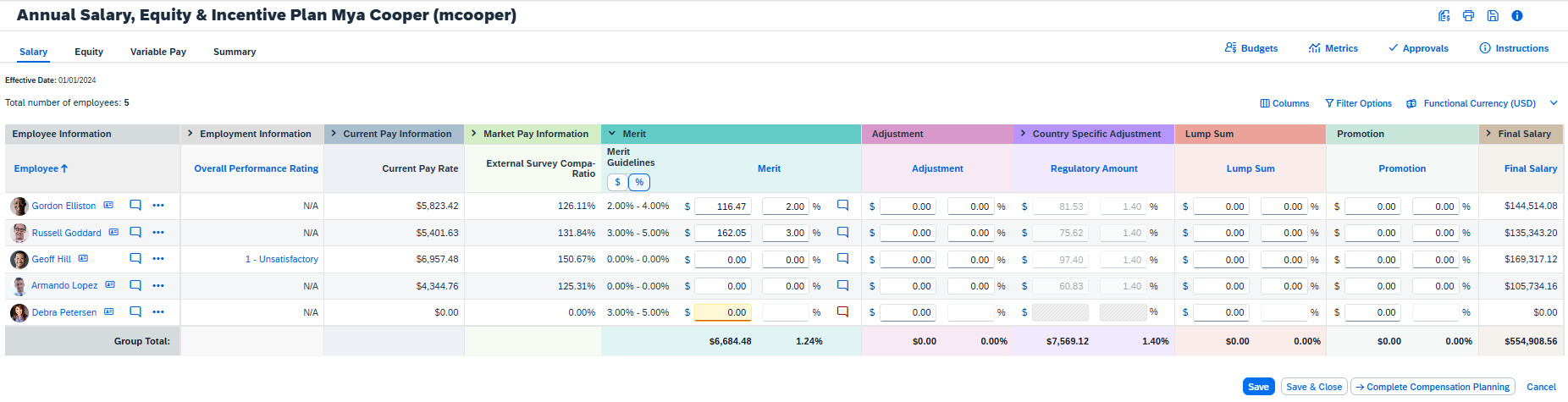Click Geoff Hill's adjustment amount field
1568x402 pixels.
point(908,259)
